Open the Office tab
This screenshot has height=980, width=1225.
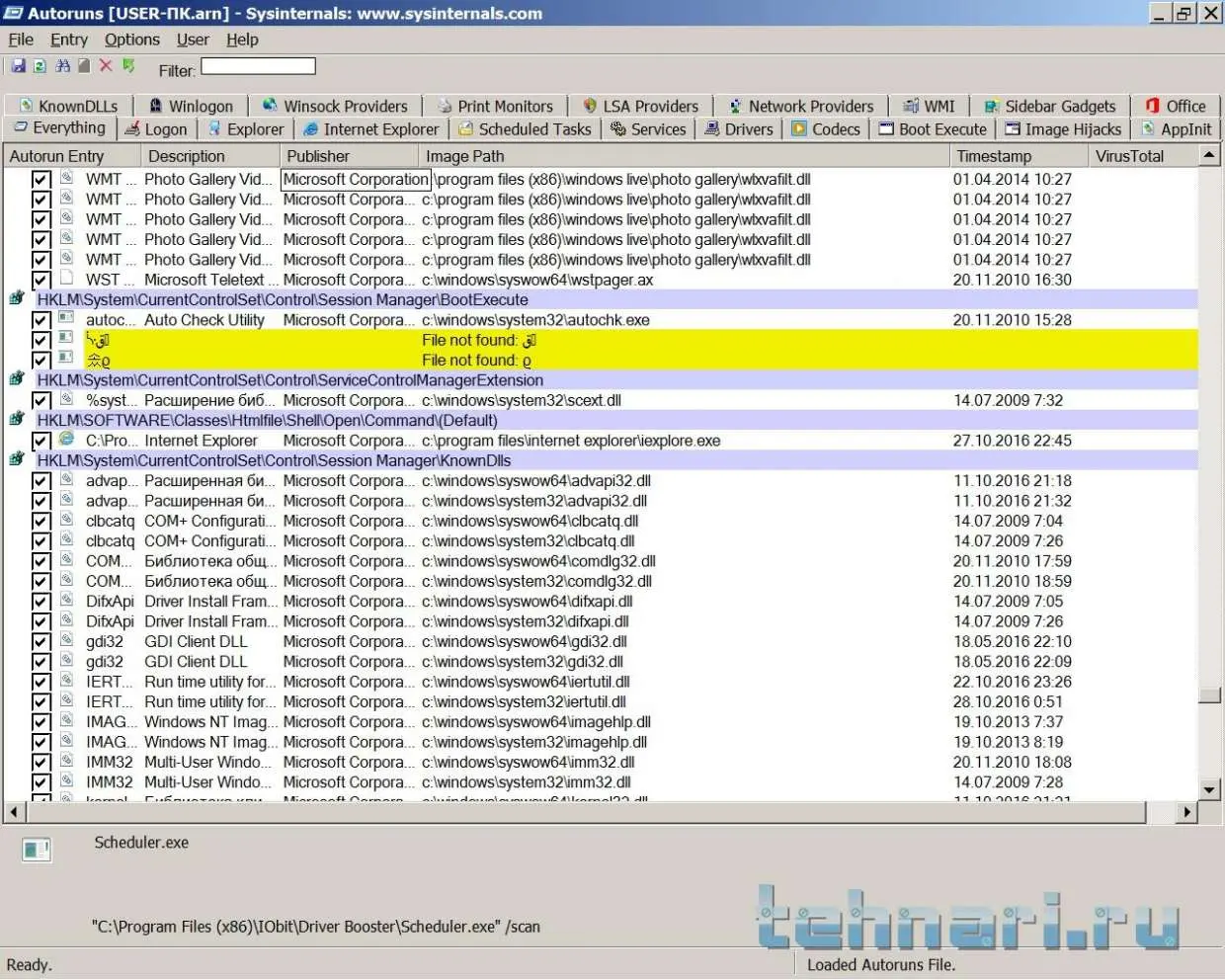[1176, 106]
